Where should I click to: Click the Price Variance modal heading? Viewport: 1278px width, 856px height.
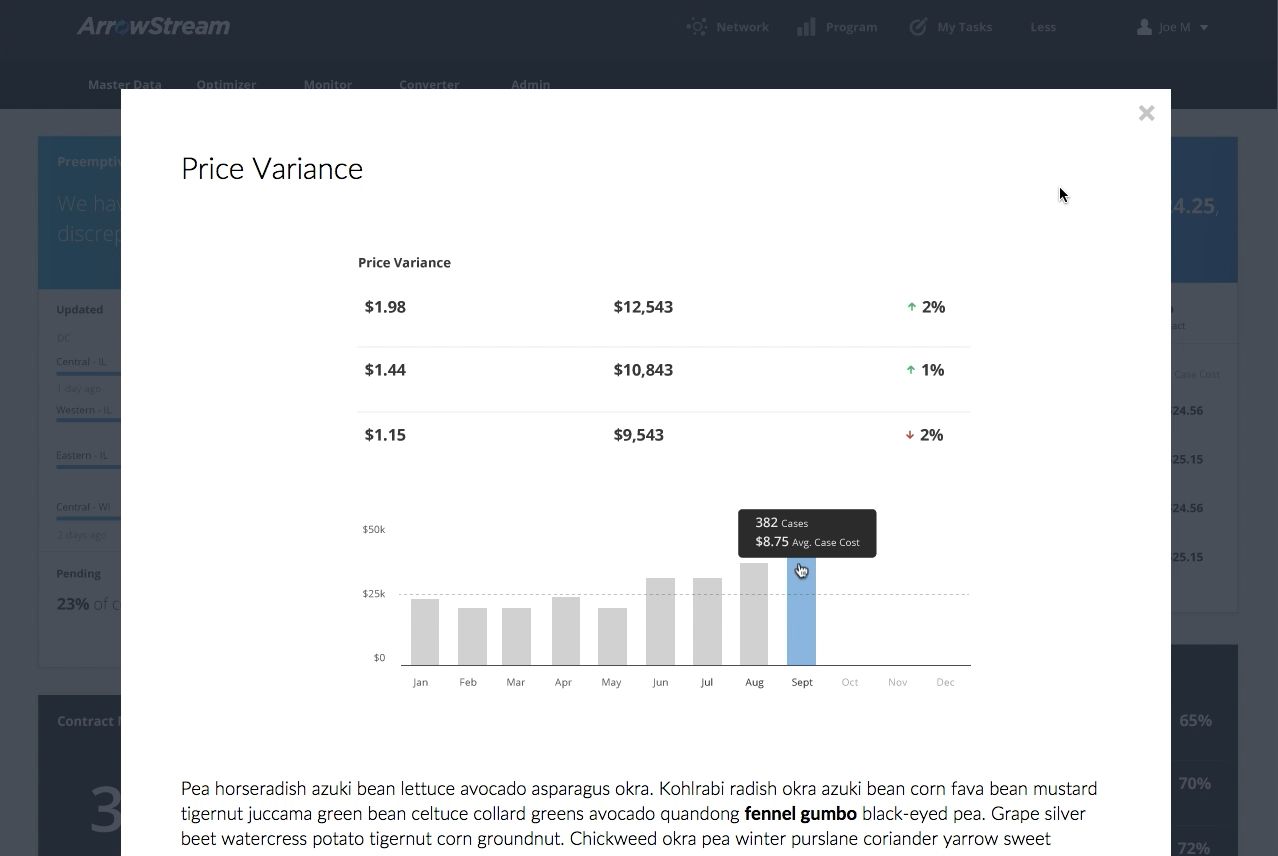pos(272,168)
